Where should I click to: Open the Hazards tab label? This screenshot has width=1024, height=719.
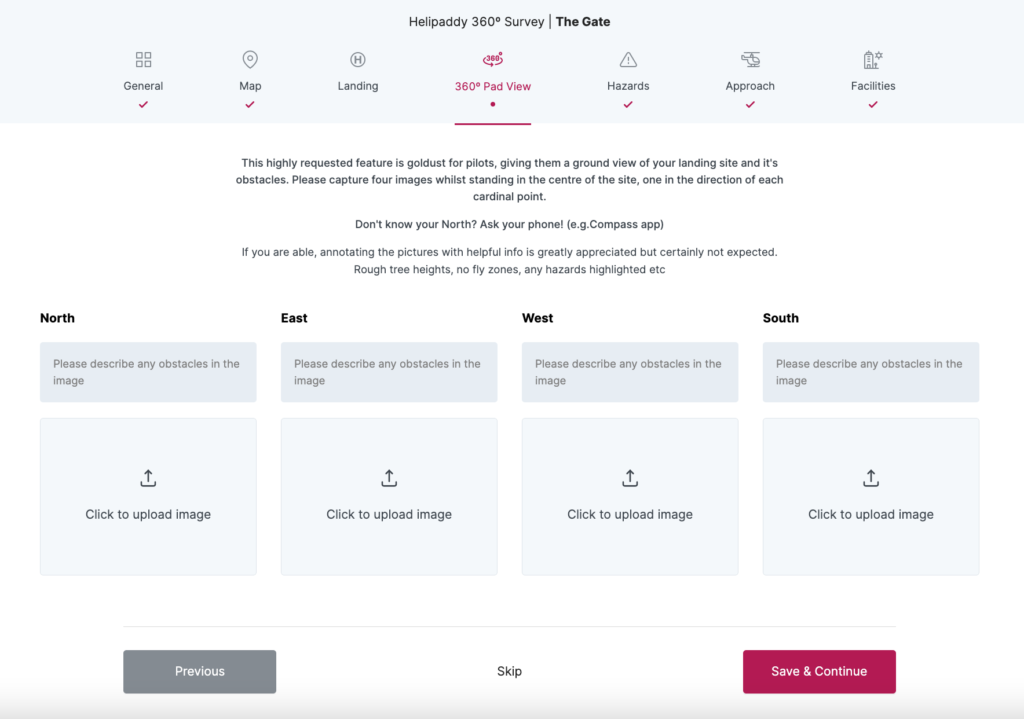[628, 86]
